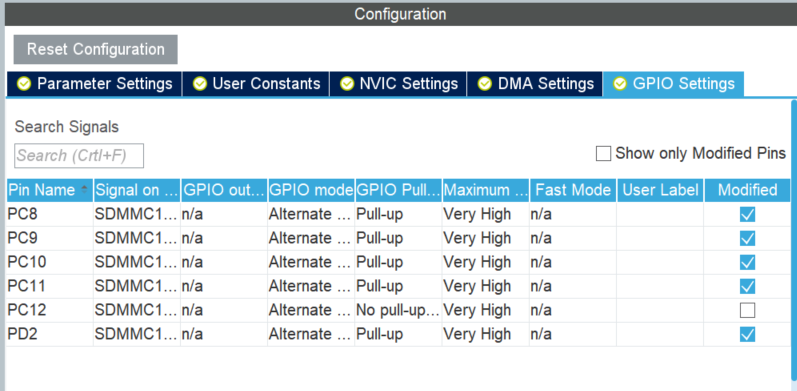Switch to NVIC Settings tab

[398, 84]
